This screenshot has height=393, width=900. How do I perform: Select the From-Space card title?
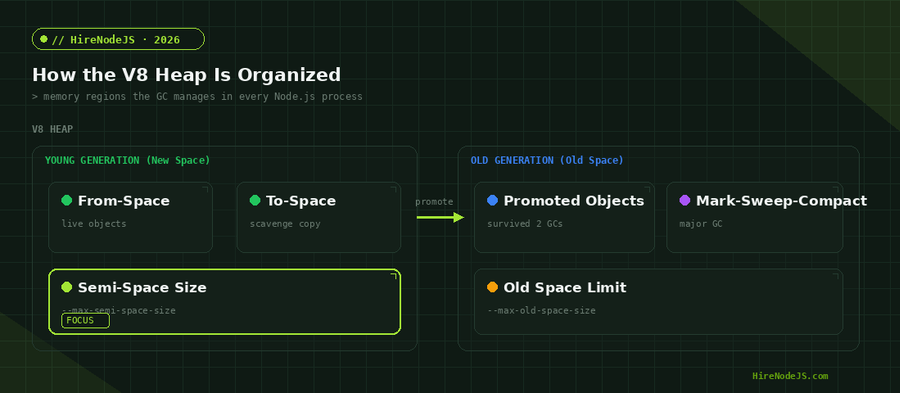pos(123,200)
